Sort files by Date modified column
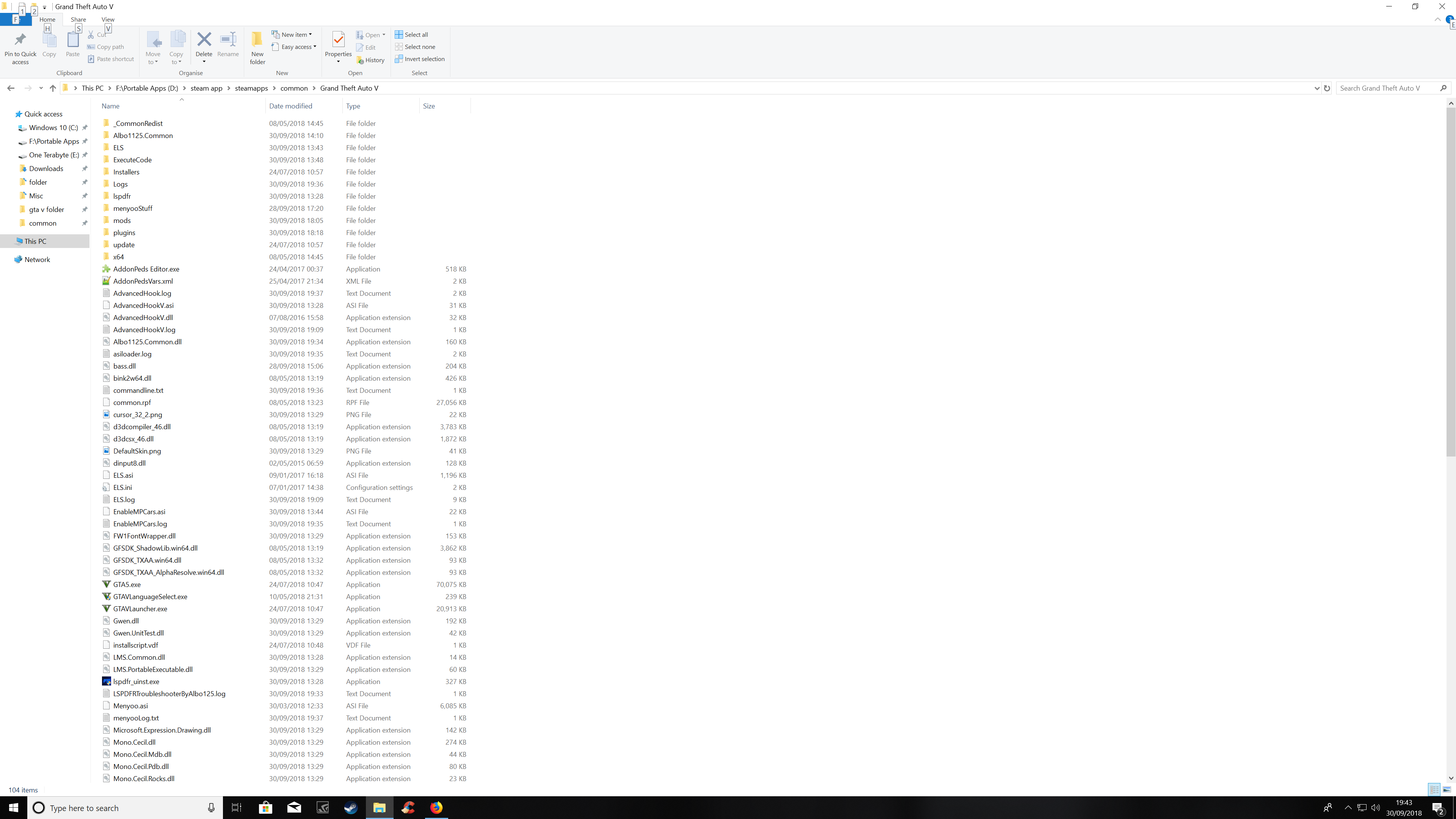 pyautogui.click(x=290, y=106)
